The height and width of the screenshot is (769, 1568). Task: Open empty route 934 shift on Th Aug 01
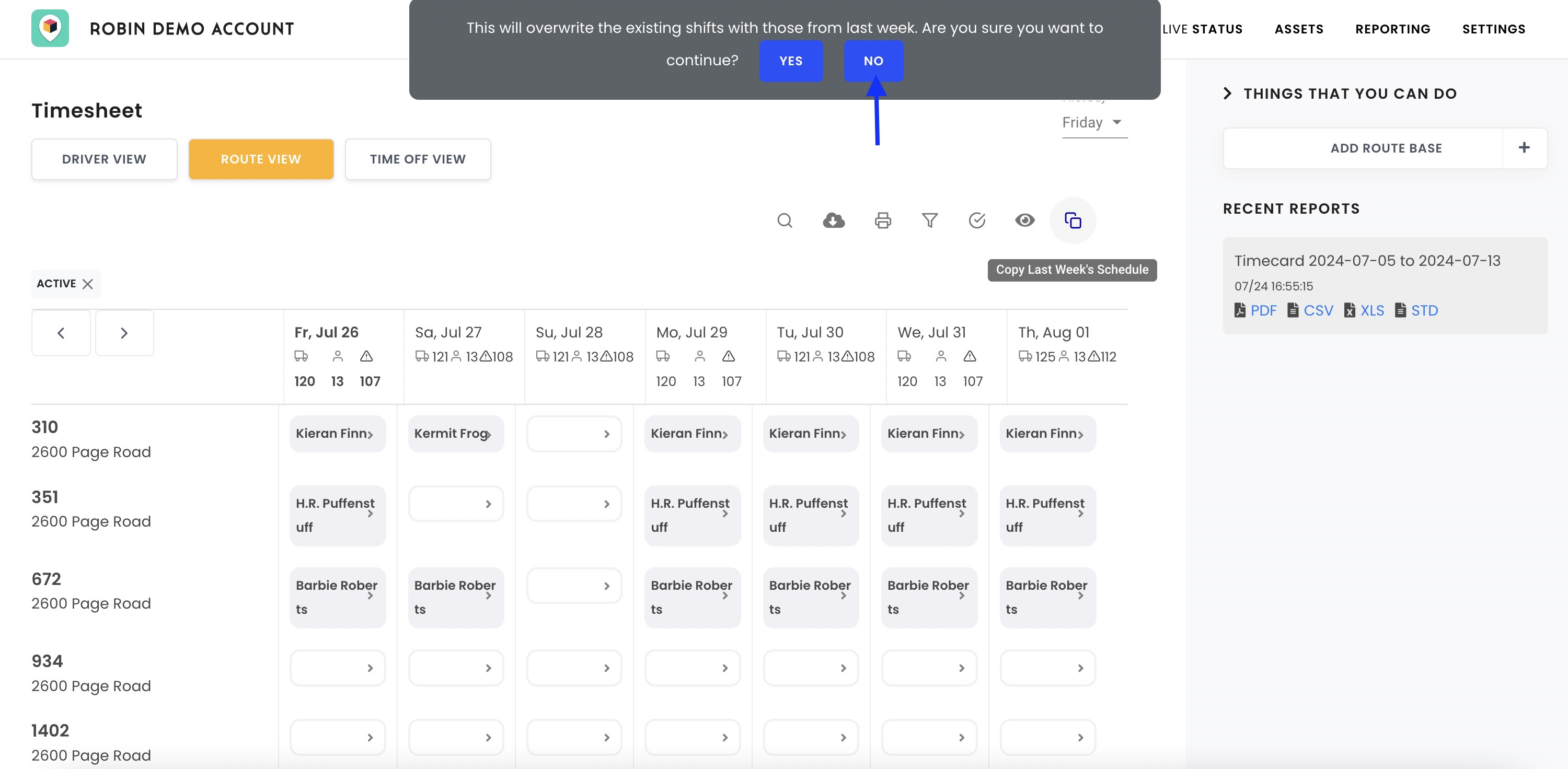(x=1047, y=668)
